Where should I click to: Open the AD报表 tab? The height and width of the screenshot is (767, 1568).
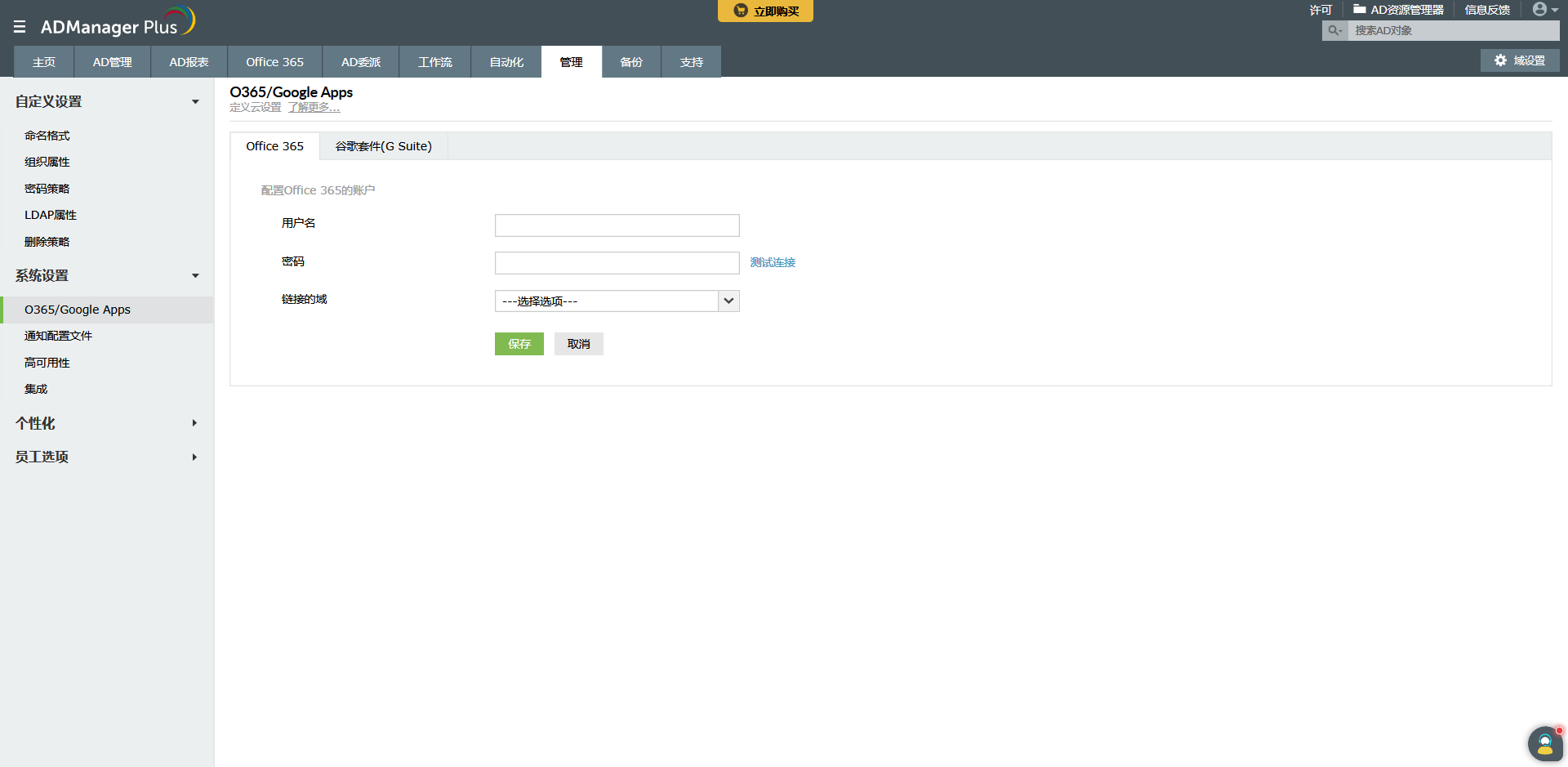click(189, 62)
